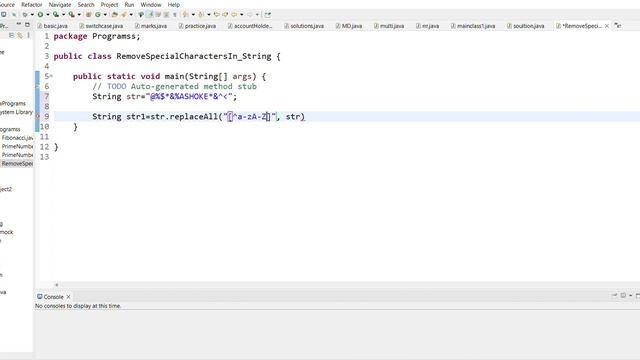Open the Next Annotation dropdown arrow
This screenshot has height=360, width=640.
pos(193,15)
